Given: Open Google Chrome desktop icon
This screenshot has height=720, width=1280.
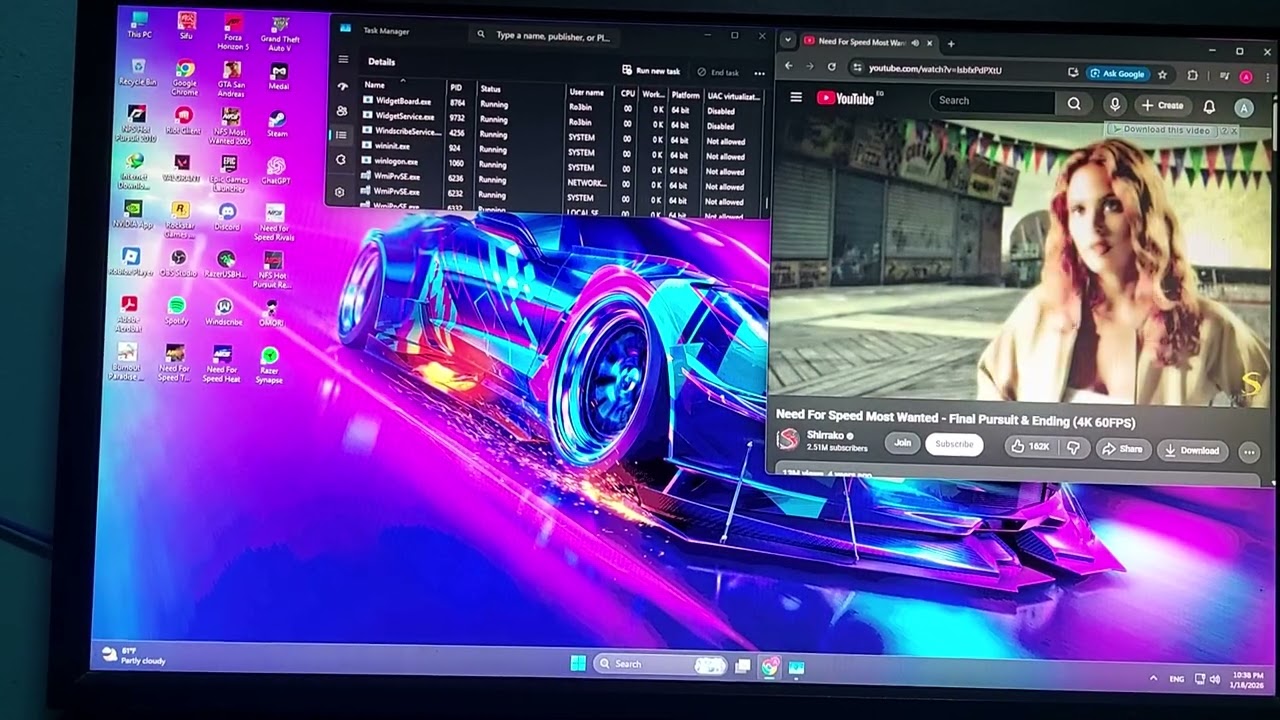Looking at the screenshot, I should point(184,78).
